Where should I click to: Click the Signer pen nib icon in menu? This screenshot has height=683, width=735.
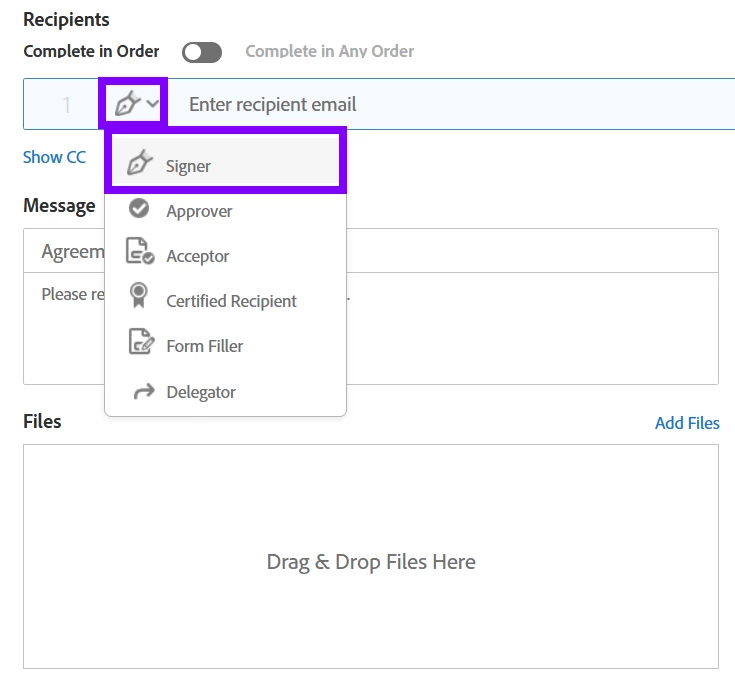140,163
